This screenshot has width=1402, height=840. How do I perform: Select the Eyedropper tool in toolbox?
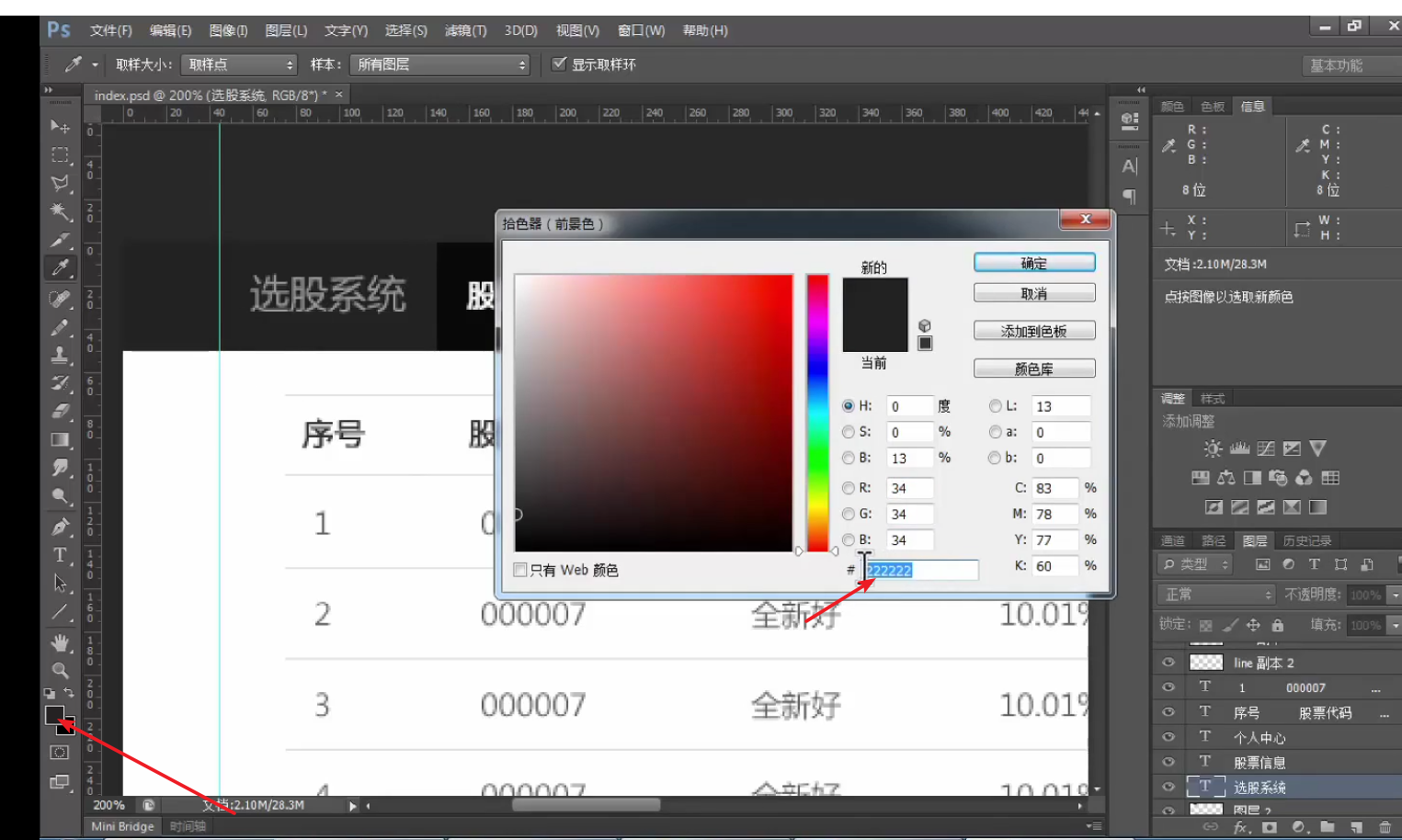click(60, 268)
